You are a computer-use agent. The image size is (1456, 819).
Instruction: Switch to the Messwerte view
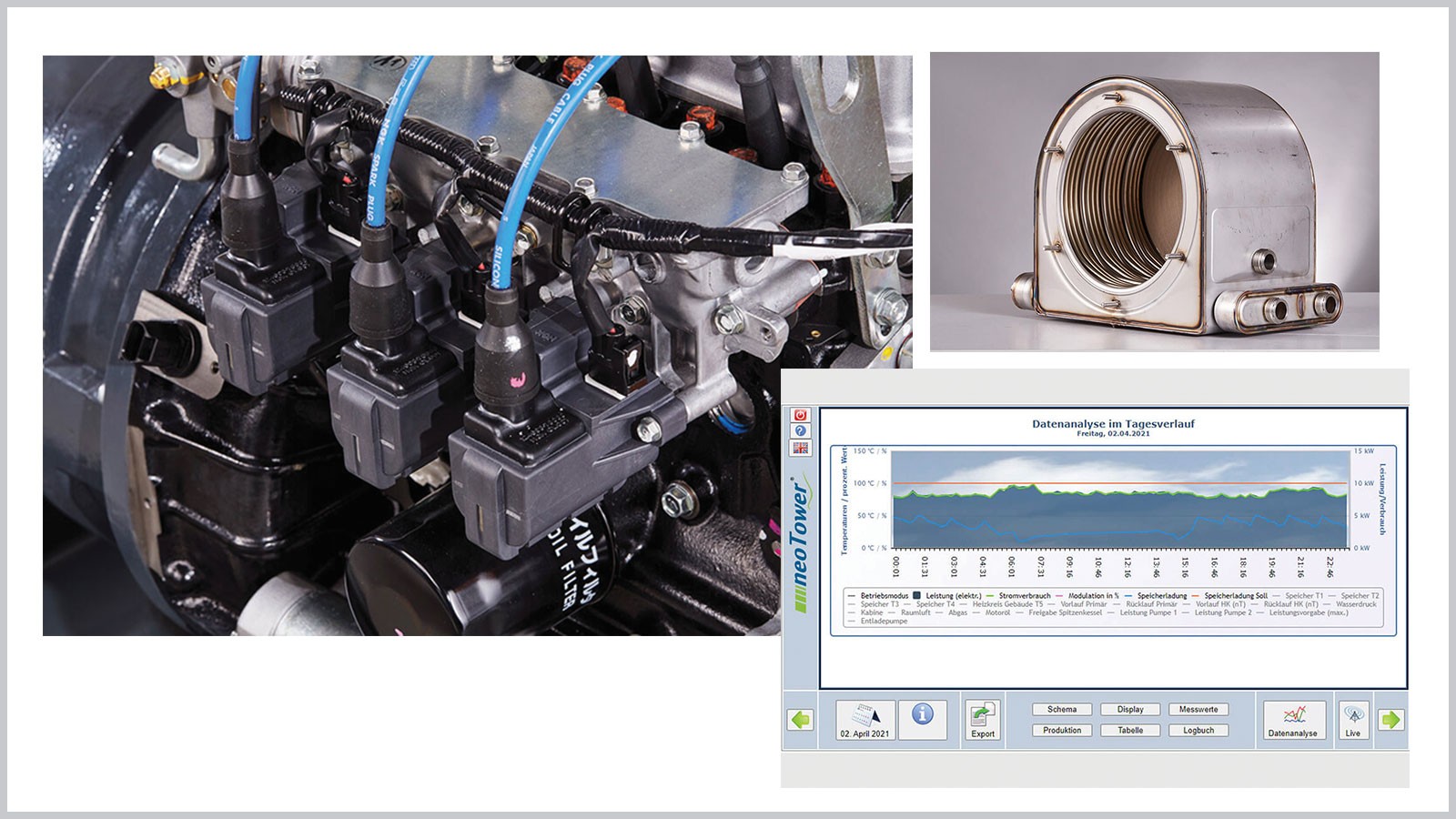(1198, 710)
